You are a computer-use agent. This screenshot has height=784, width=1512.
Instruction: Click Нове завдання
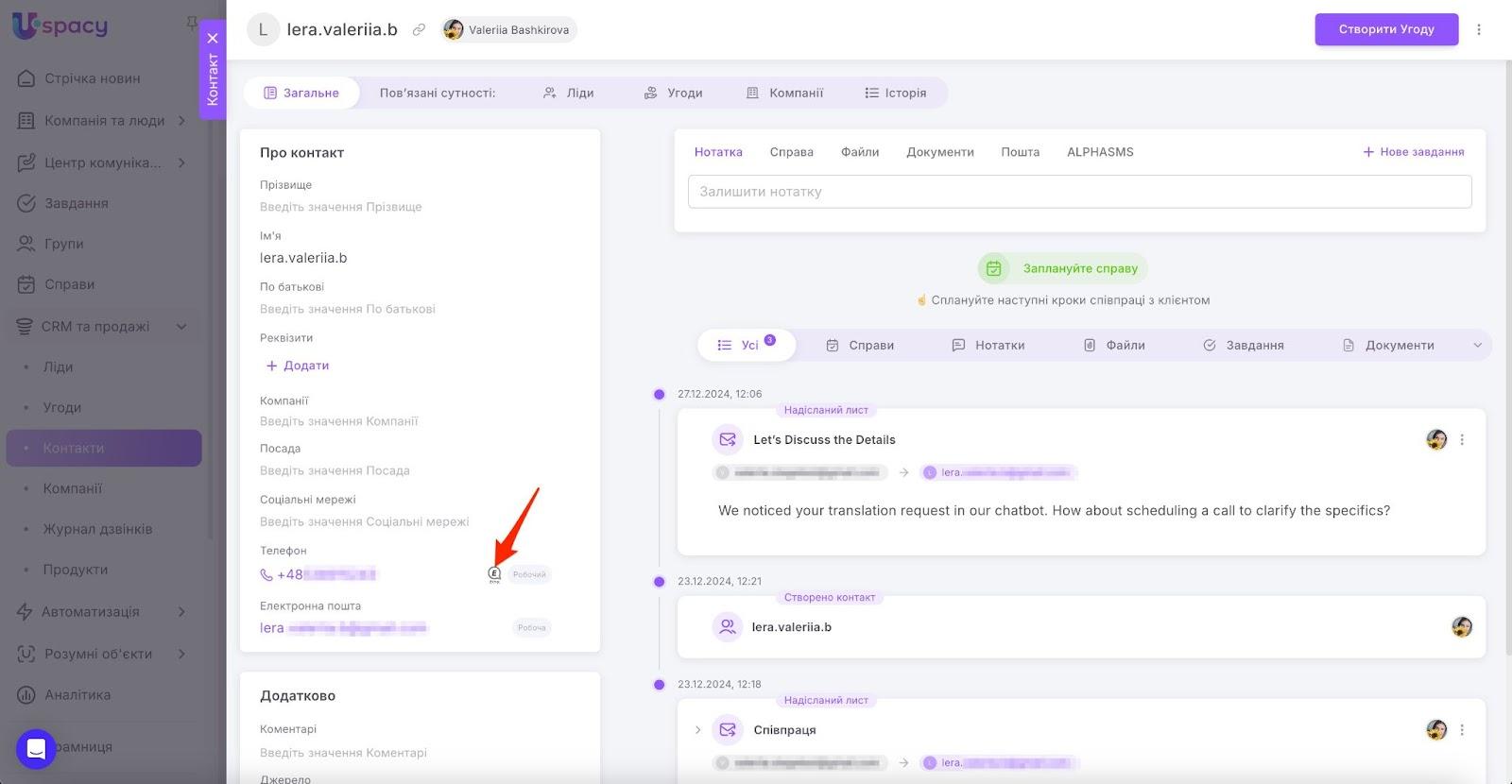click(1414, 152)
